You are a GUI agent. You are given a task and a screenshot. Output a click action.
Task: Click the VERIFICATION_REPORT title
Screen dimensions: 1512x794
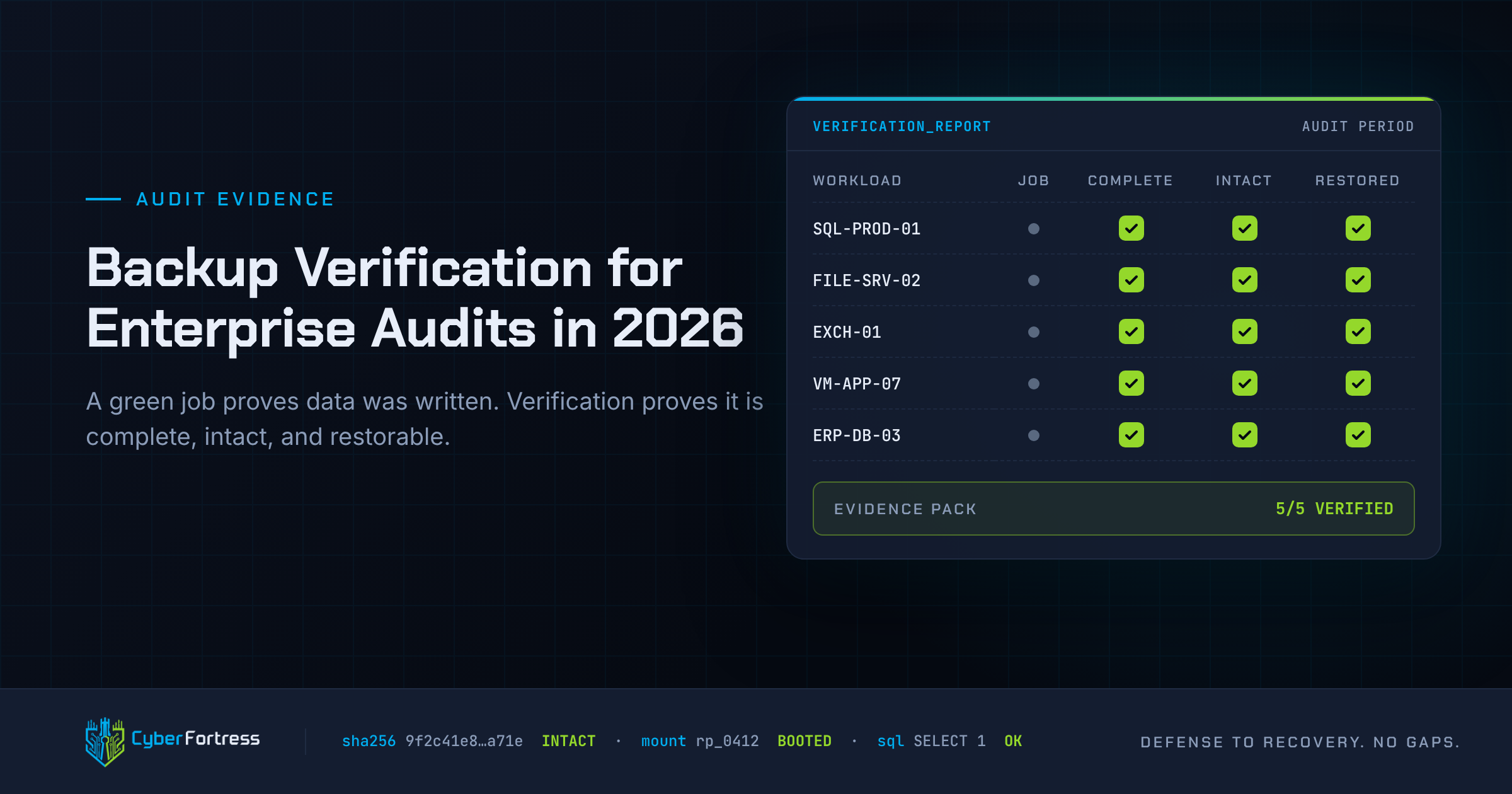[902, 127]
